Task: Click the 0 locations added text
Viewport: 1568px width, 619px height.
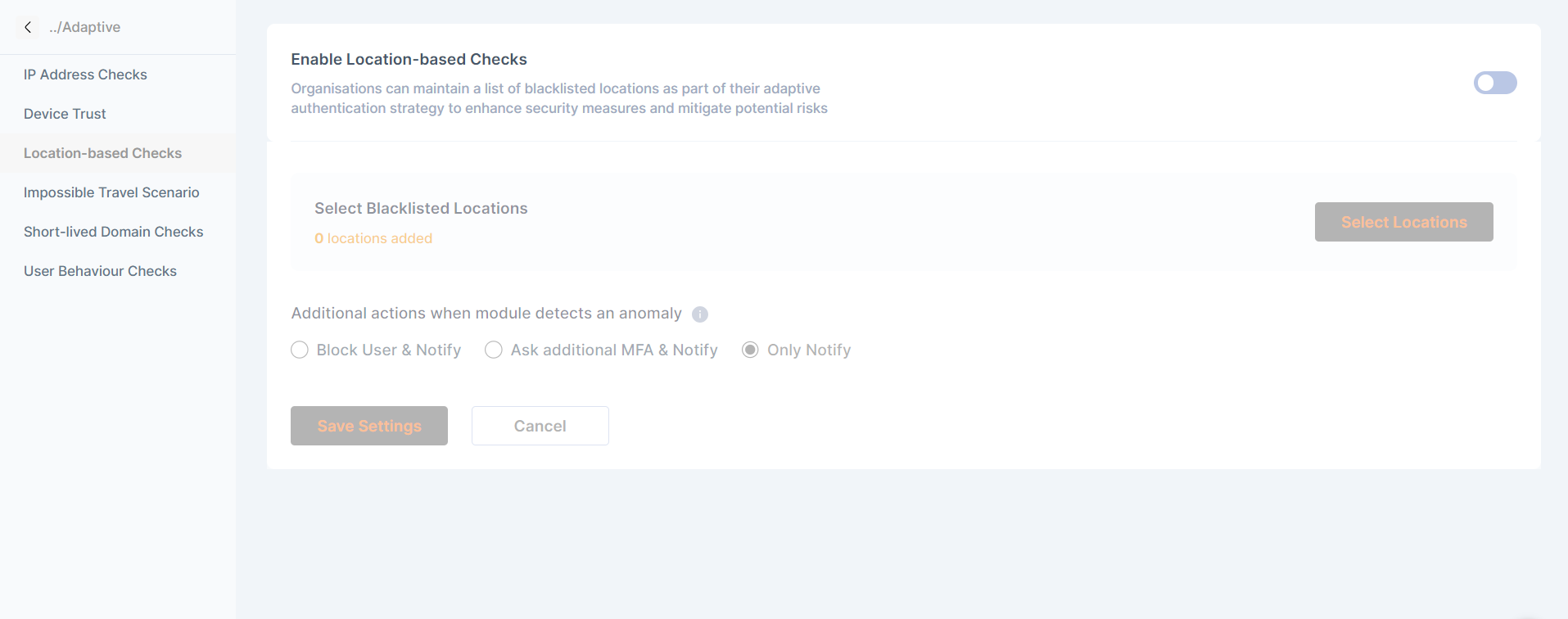Action: pyautogui.click(x=373, y=238)
